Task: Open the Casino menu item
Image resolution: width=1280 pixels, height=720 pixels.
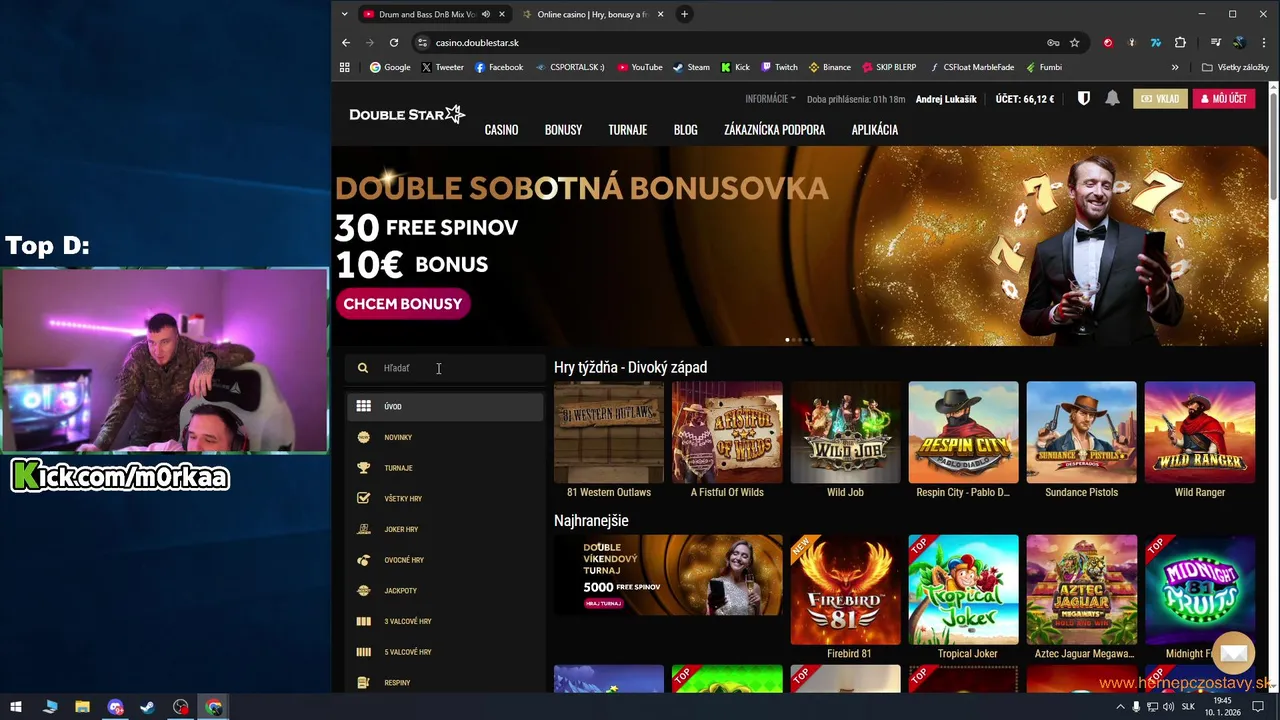Action: click(x=501, y=130)
